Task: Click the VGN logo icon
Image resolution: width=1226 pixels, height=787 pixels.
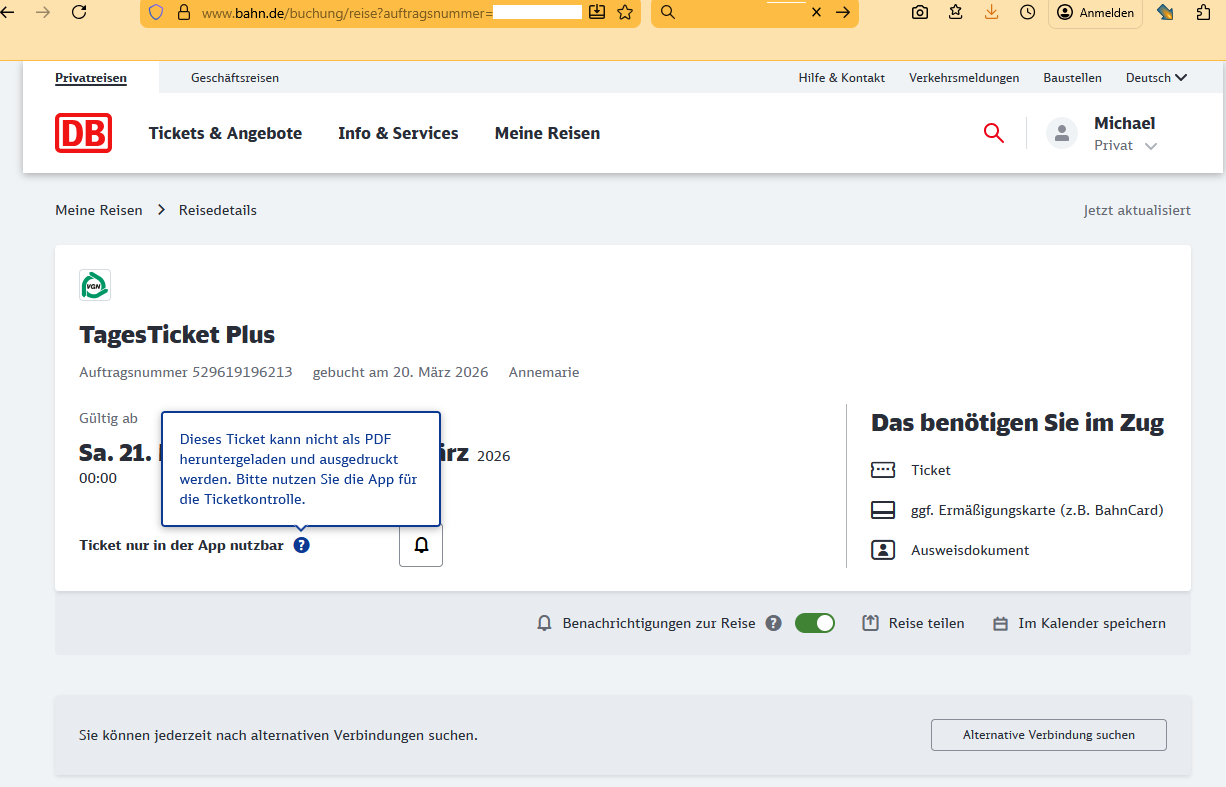Action: (x=95, y=285)
